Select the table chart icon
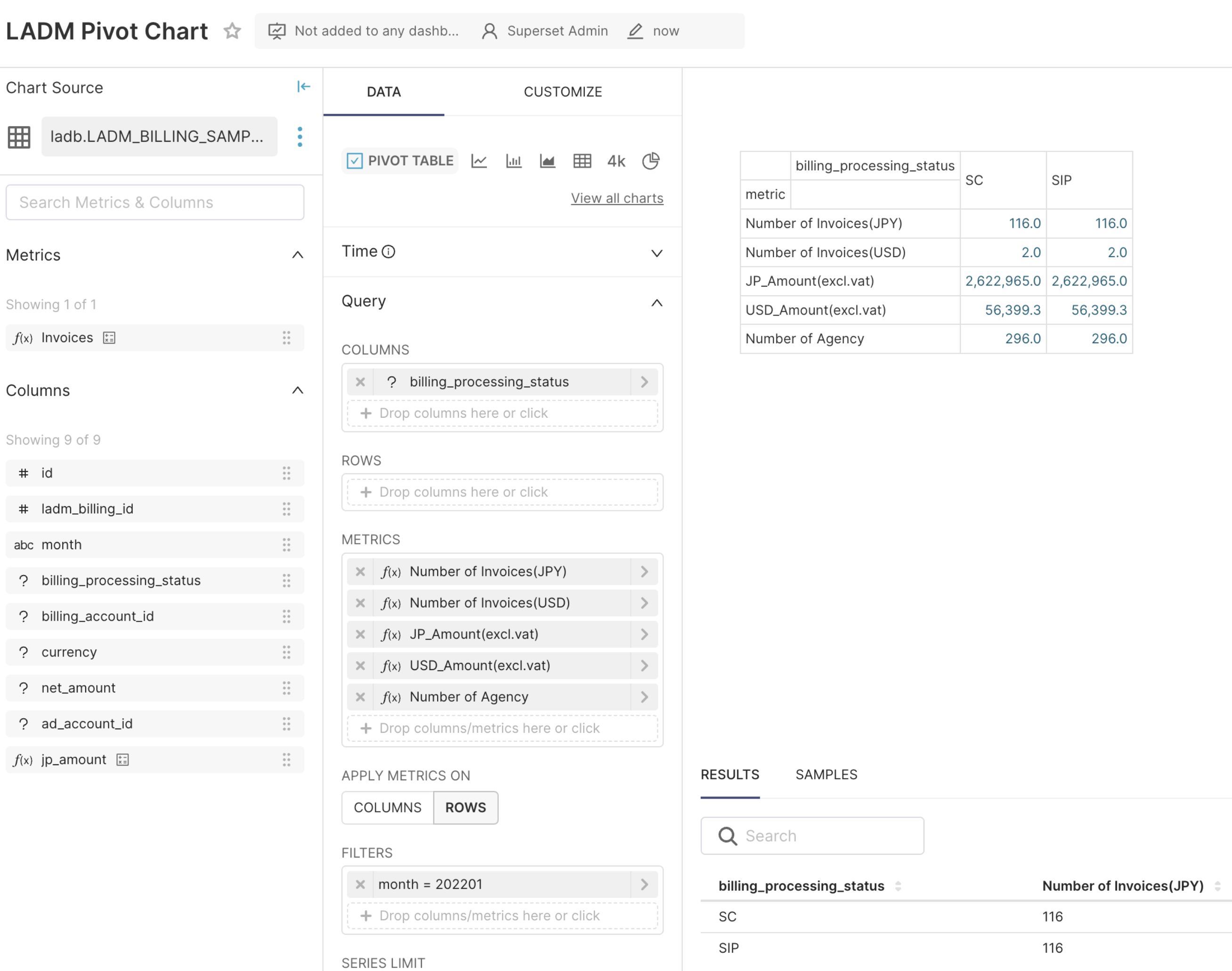 [x=582, y=162]
